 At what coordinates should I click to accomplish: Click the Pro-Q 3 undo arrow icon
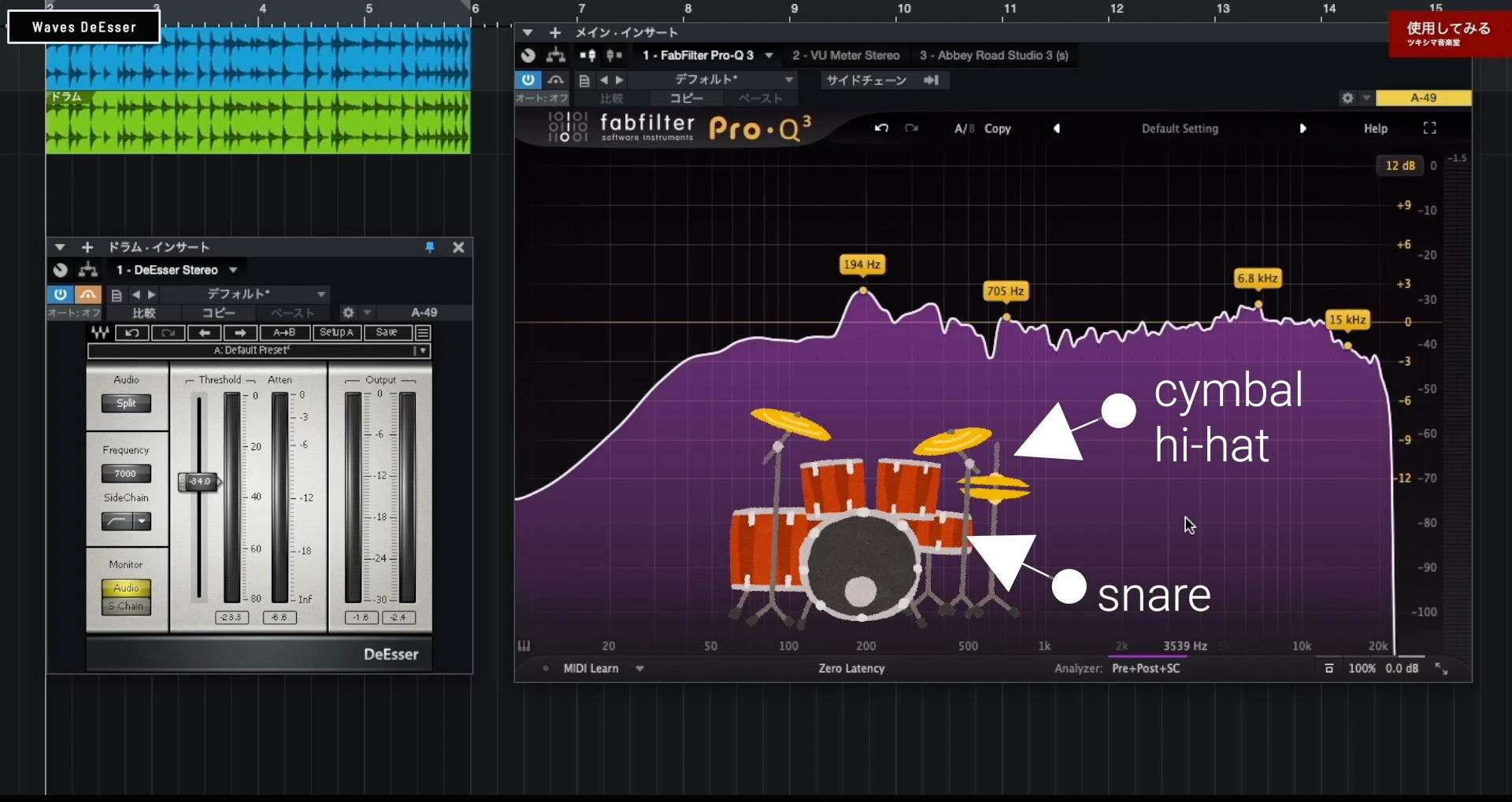[881, 128]
